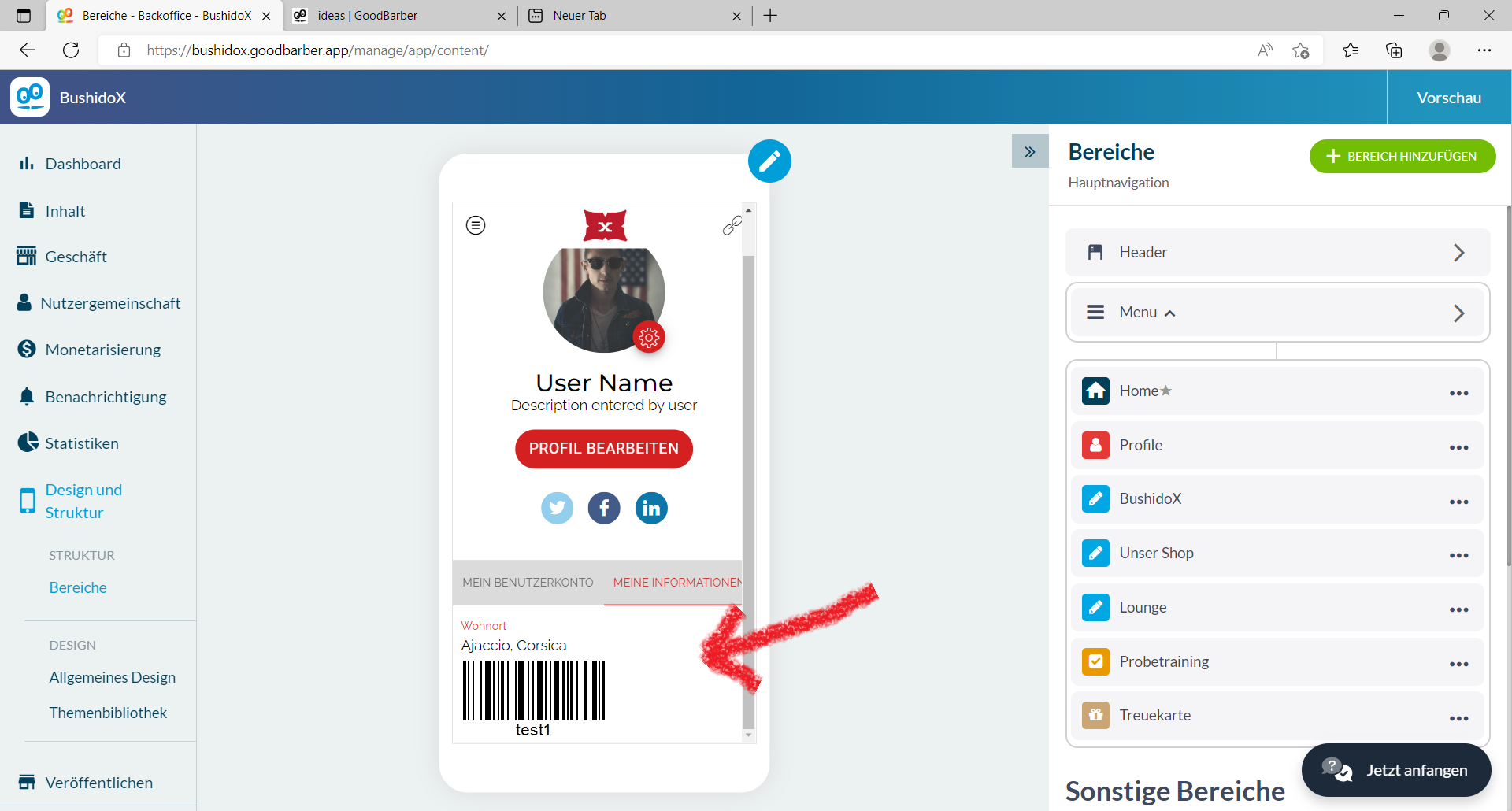The height and width of the screenshot is (811, 1512).
Task: Click the Profil bearbeiten button
Action: click(604, 449)
